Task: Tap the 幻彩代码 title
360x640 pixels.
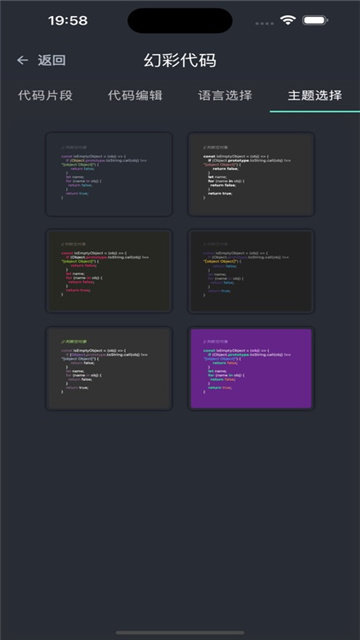Action: click(180, 61)
